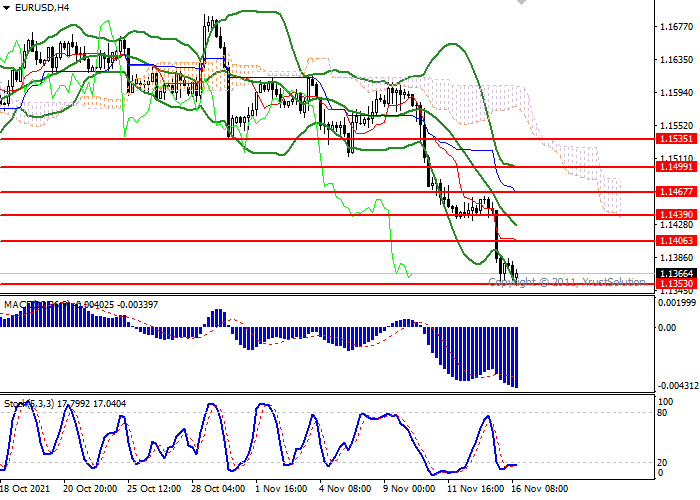Click the MACD zero level 0.00
This screenshot has height=500, width=700.
coord(667,328)
